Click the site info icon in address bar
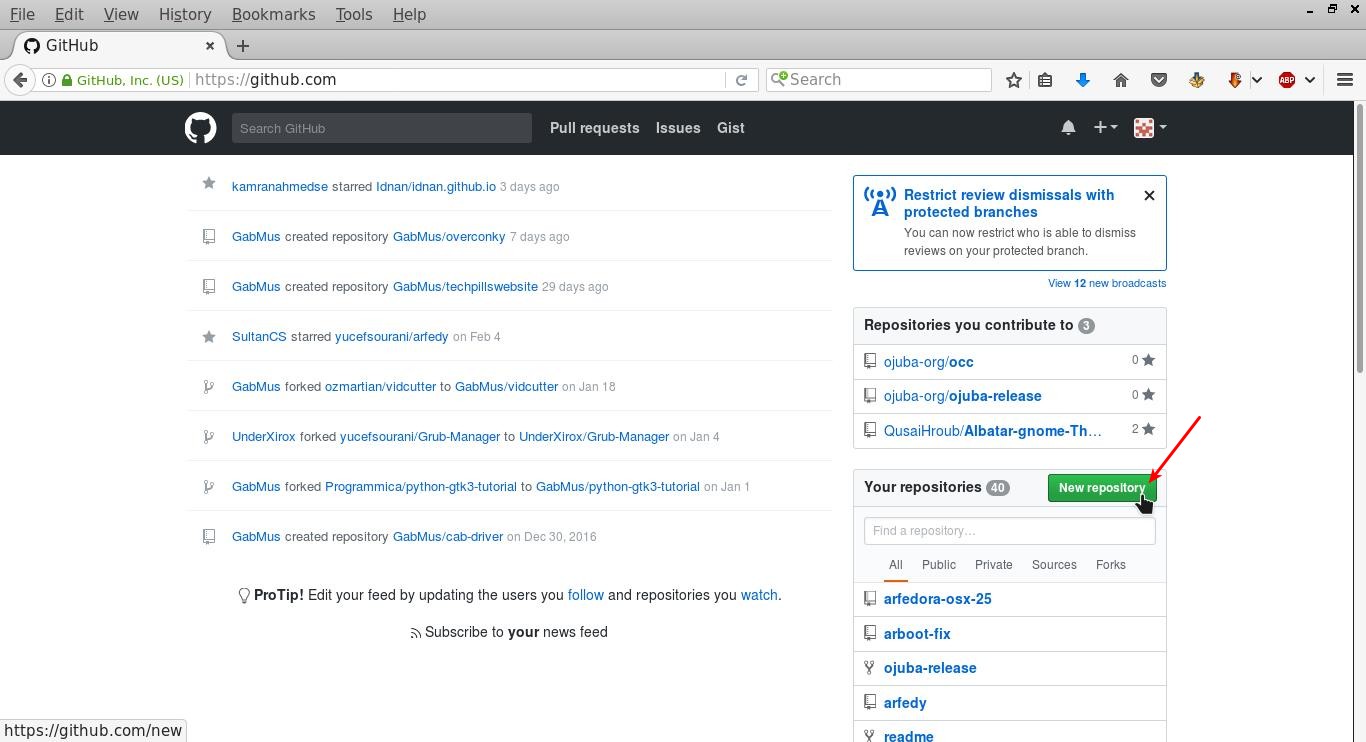This screenshot has height=742, width=1366. click(x=48, y=80)
